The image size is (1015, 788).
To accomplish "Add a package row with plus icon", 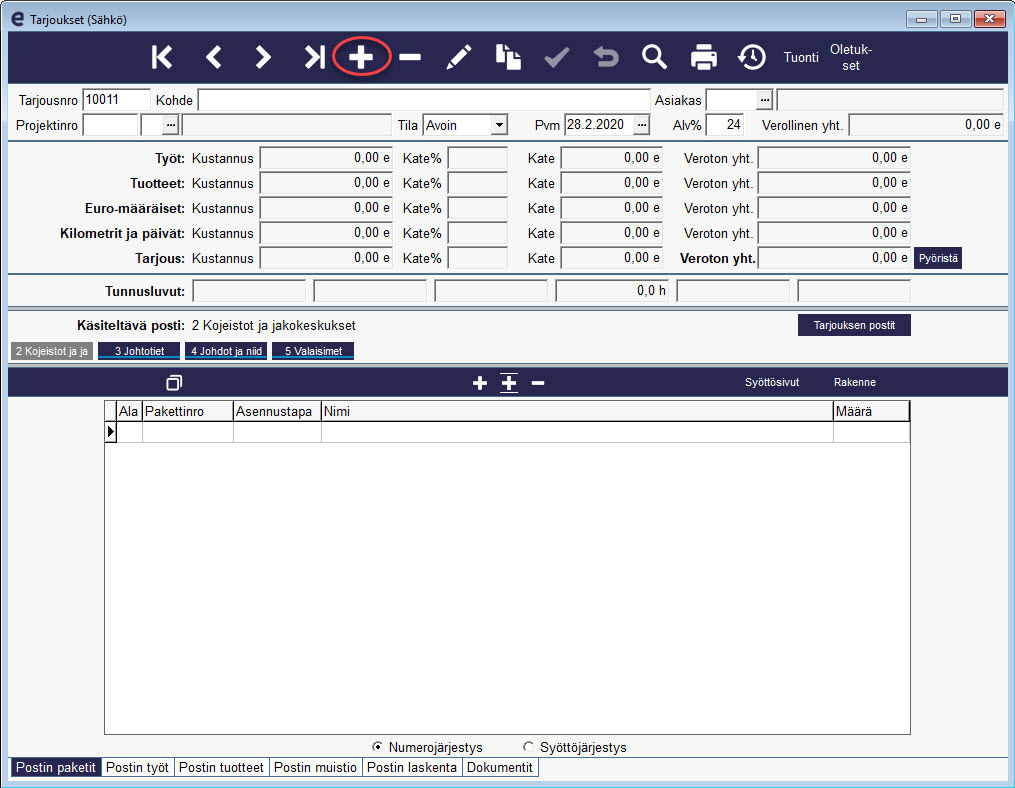I will coord(480,383).
